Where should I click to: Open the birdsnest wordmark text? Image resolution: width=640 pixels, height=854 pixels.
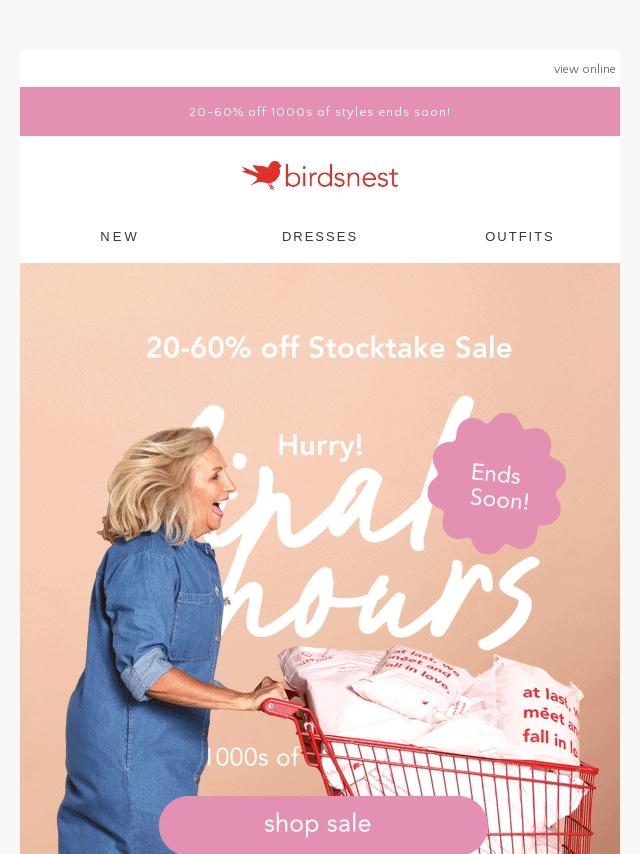tap(342, 177)
